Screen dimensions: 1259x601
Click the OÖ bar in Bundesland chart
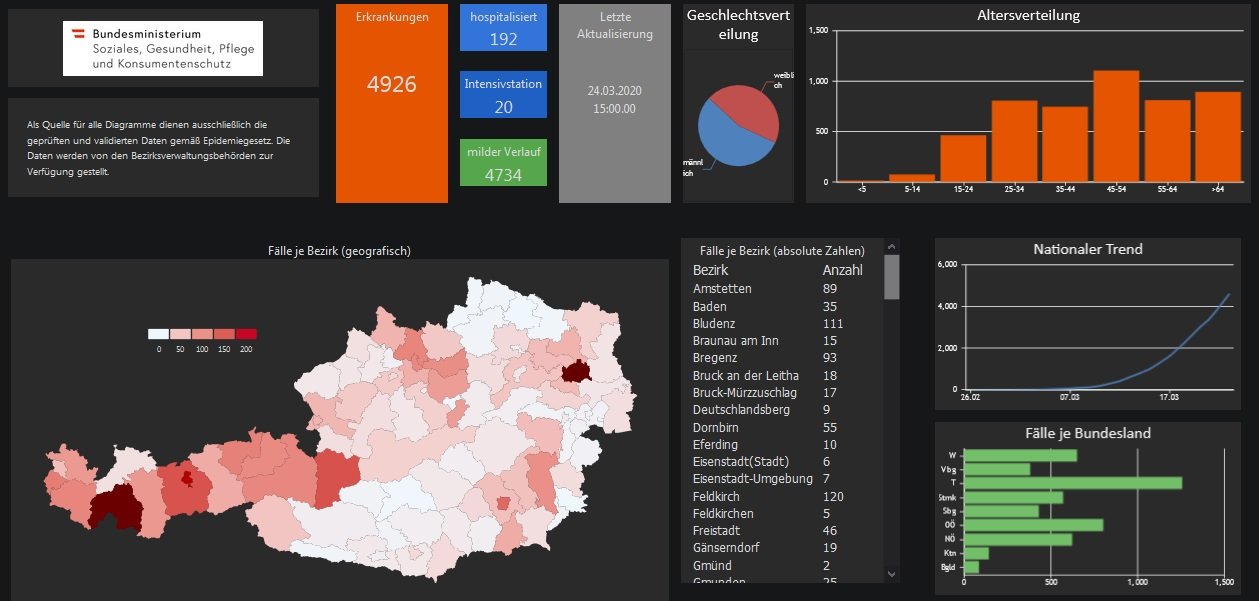pyautogui.click(x=1033, y=525)
